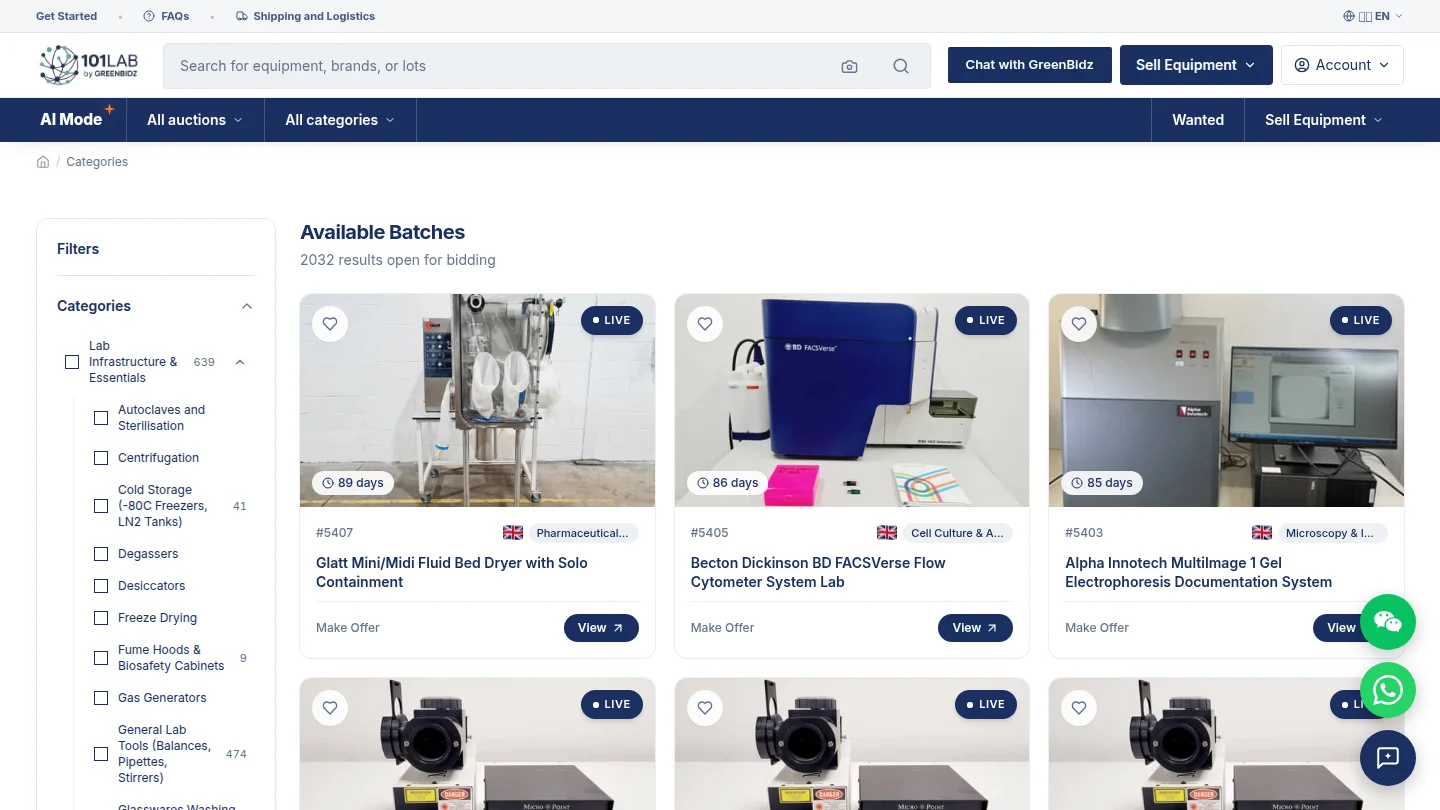Check the Gas Generators filter
This screenshot has width=1440, height=810.
101,698
